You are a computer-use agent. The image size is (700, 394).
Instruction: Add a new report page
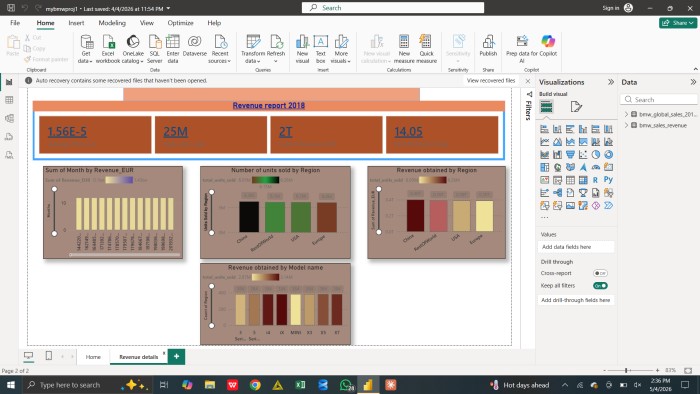tap(176, 356)
